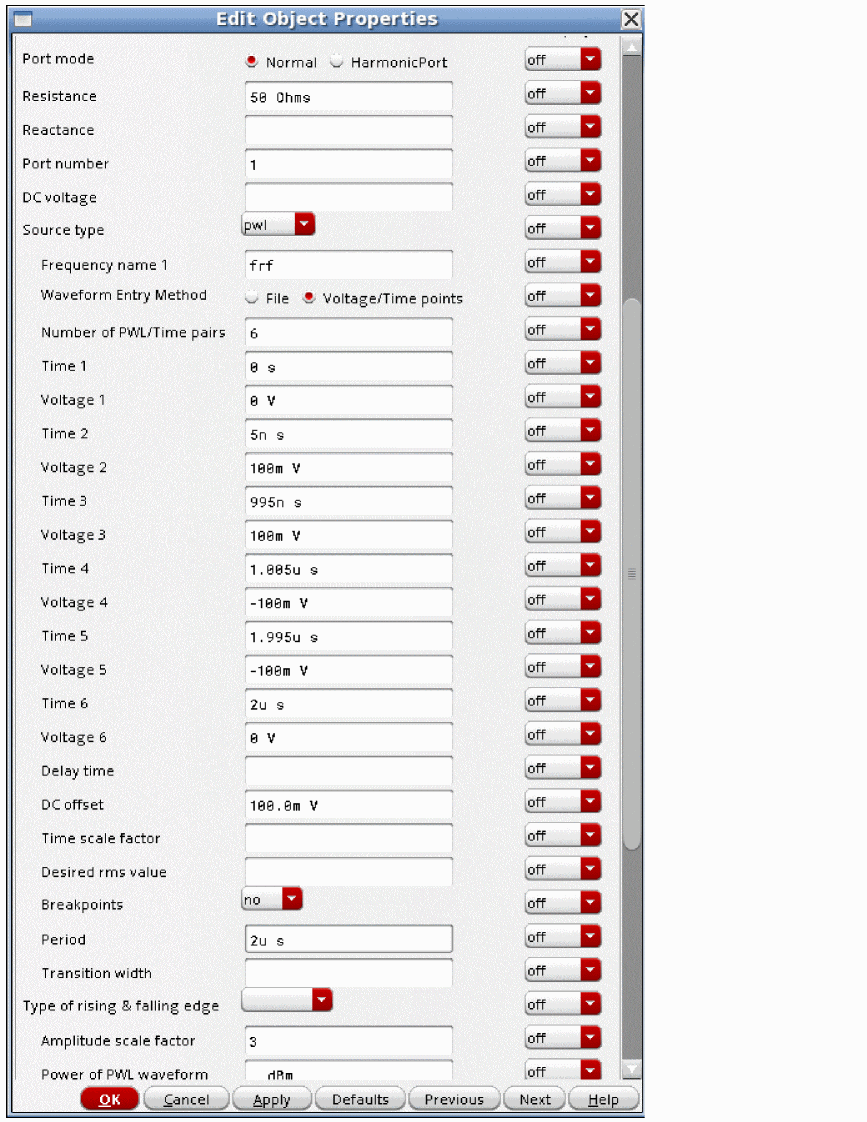Click the empty Transition width field
Screen dimensions: 867x1122
[x=348, y=973]
